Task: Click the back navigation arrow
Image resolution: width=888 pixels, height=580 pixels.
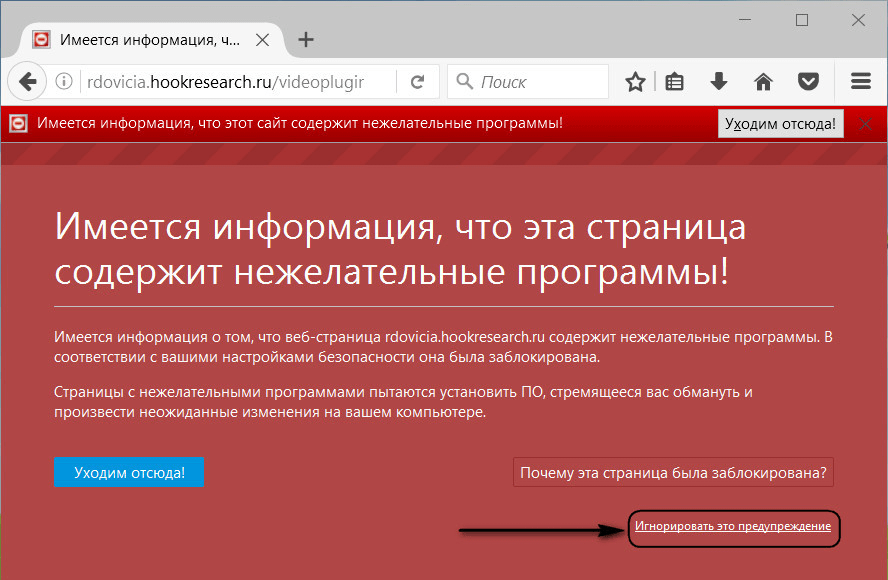Action: (27, 81)
